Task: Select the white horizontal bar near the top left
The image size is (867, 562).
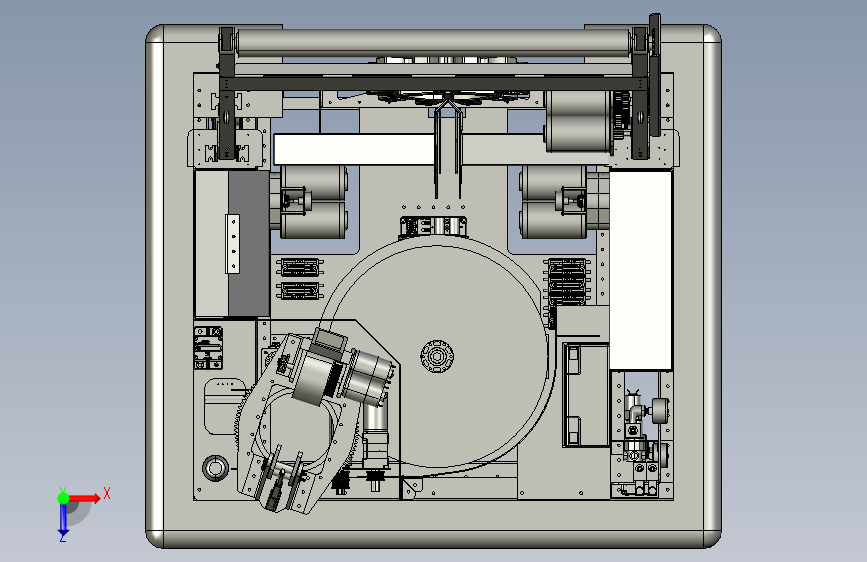Action: 354,149
